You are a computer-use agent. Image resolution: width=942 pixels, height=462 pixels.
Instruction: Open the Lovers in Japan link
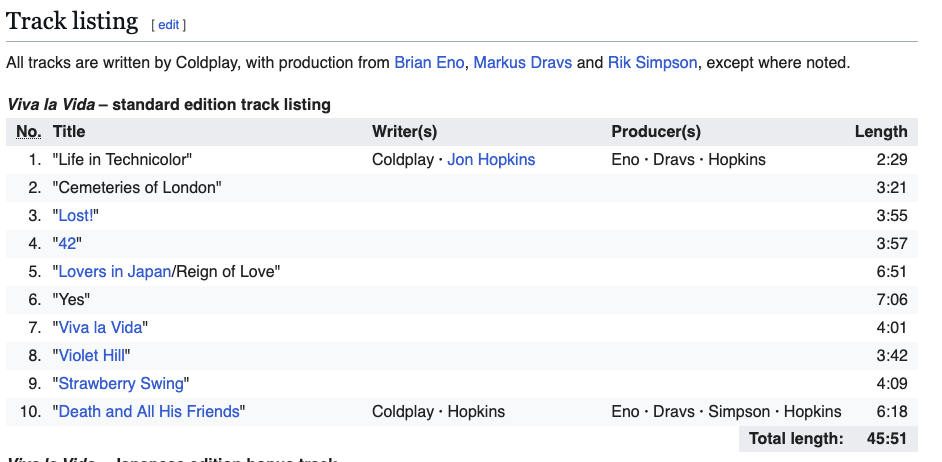(115, 272)
